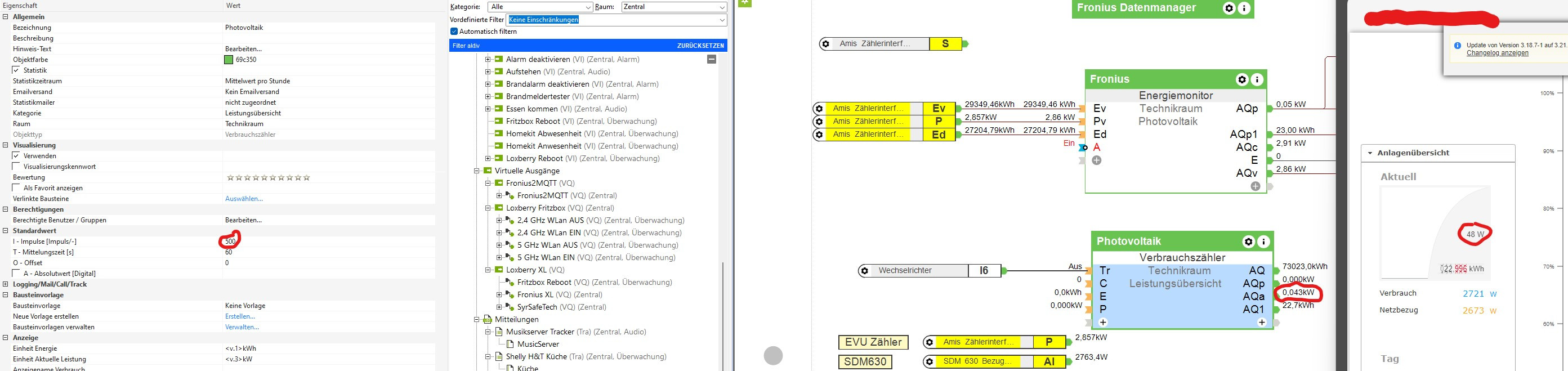Collapse Virtuelle Ausgänge tree node
Image resolution: width=1568 pixels, height=371 pixels.
click(477, 171)
